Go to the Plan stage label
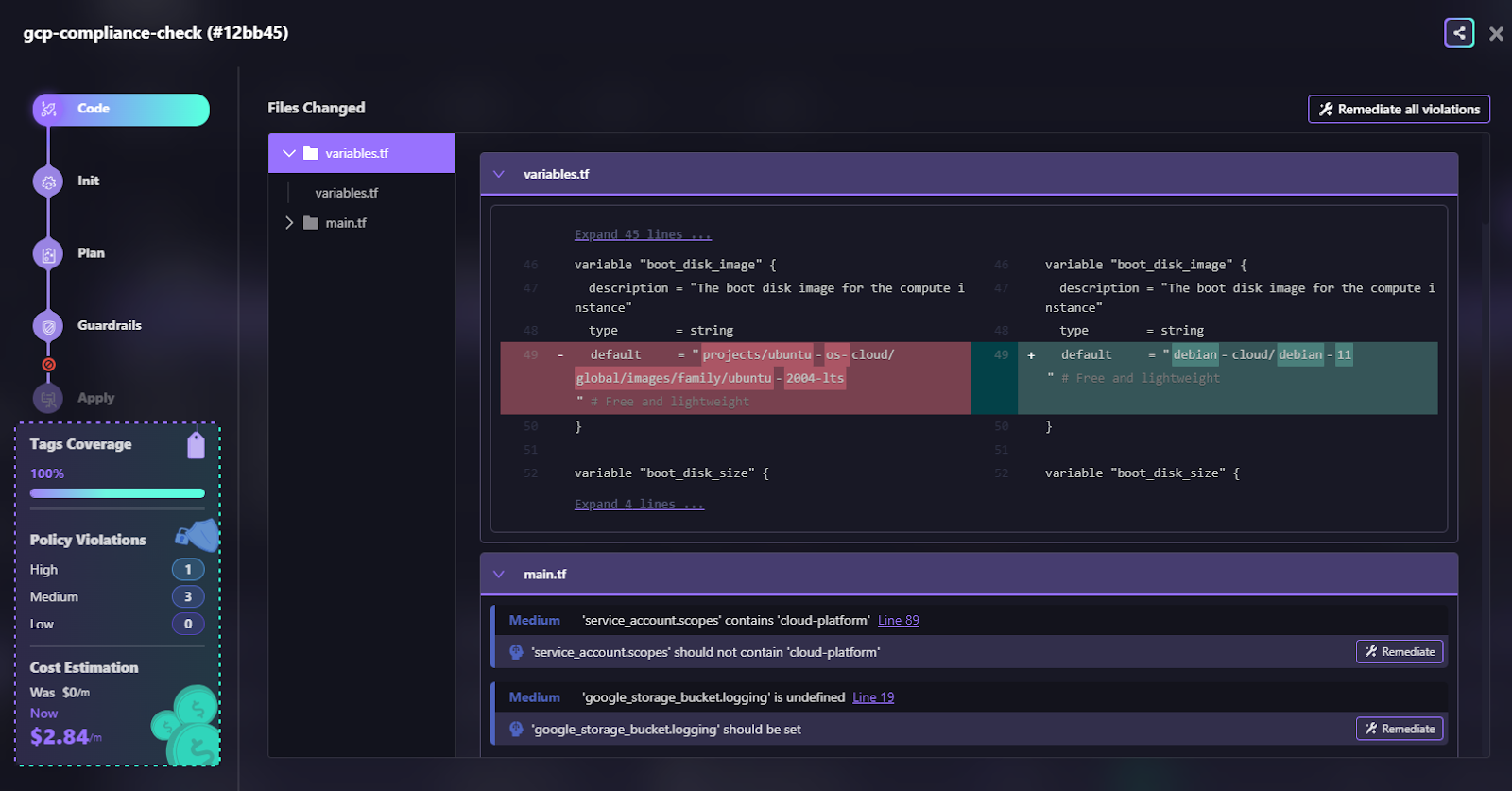Image resolution: width=1512 pixels, height=791 pixels. click(91, 253)
